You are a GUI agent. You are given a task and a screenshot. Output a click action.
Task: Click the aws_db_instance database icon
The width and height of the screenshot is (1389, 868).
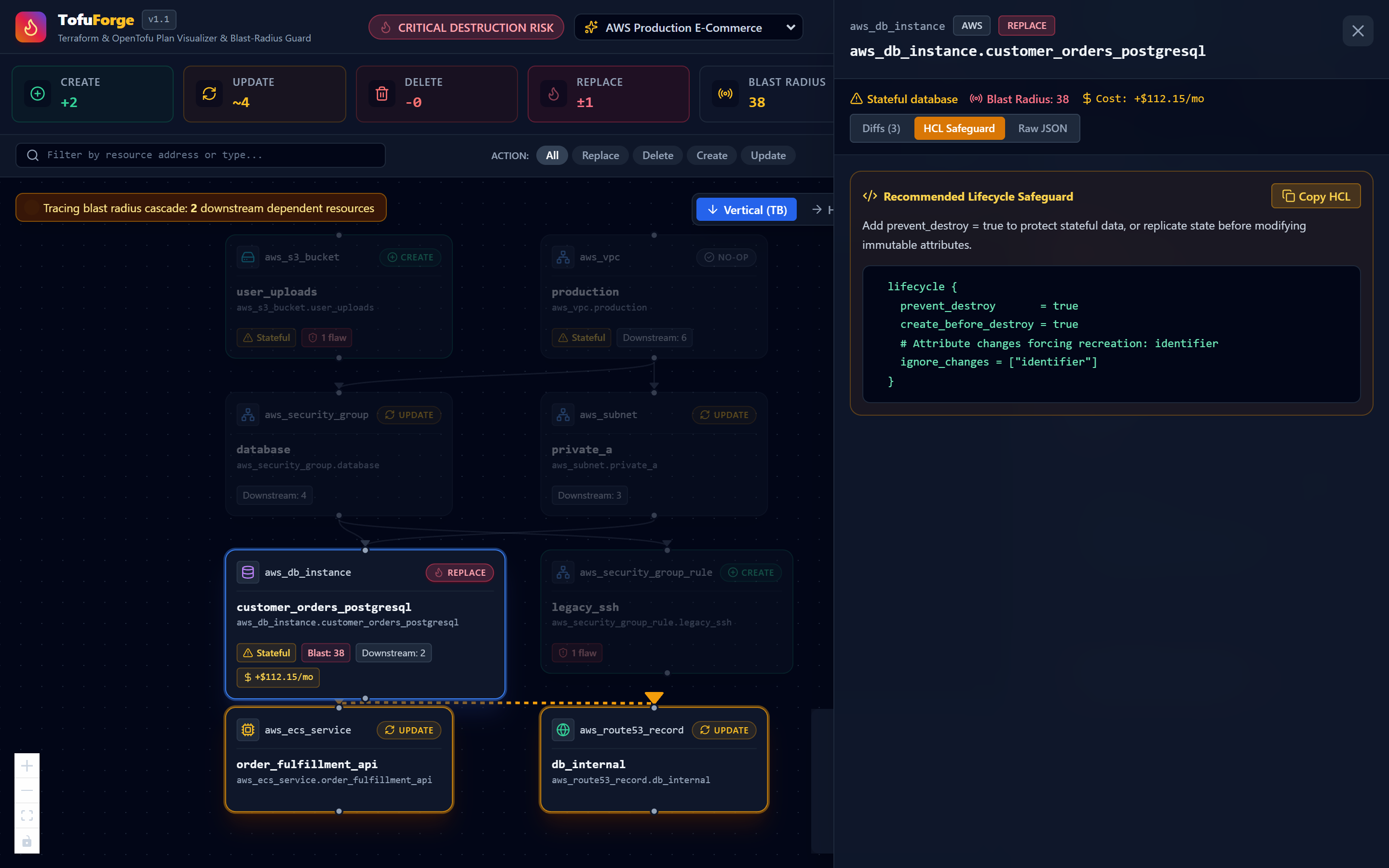pos(248,572)
